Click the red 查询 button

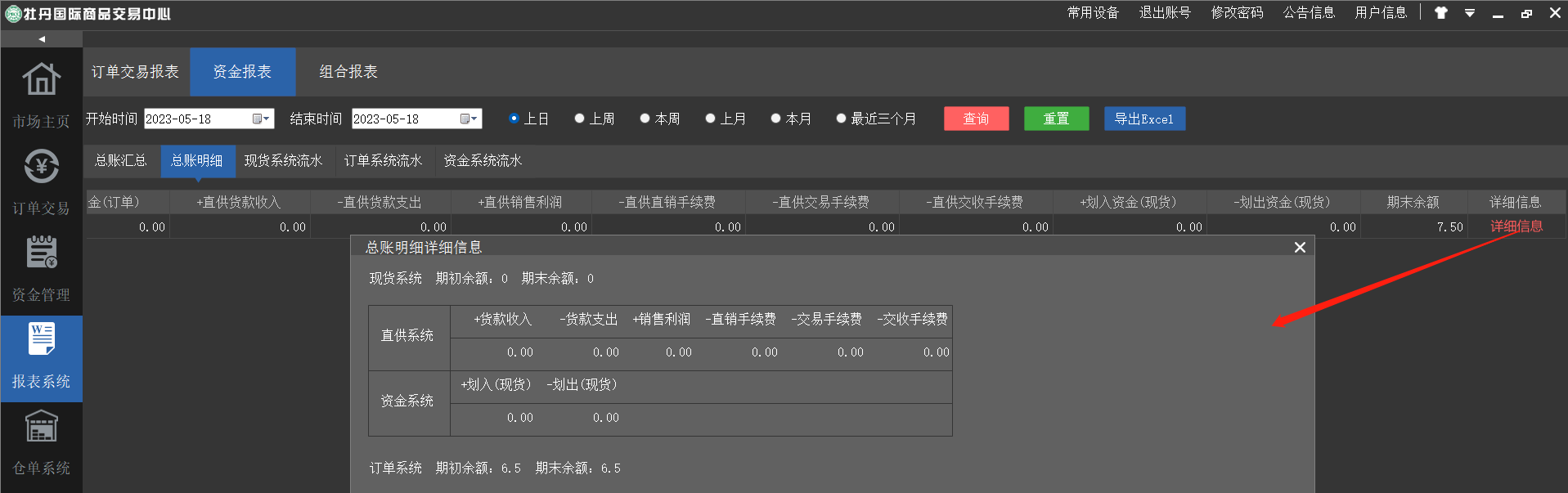click(976, 119)
